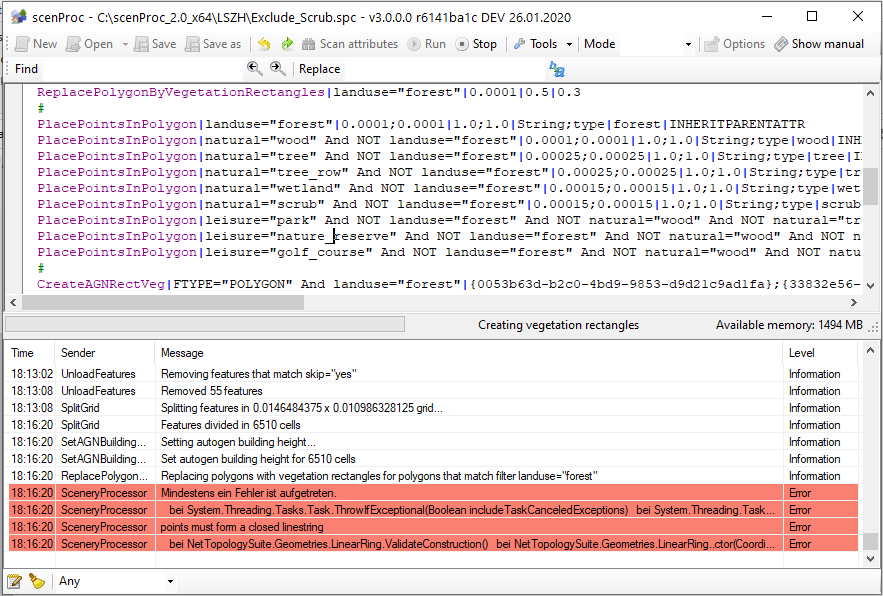The image size is (883, 596).
Task: Open the Mode combo box
Action: (x=657, y=44)
